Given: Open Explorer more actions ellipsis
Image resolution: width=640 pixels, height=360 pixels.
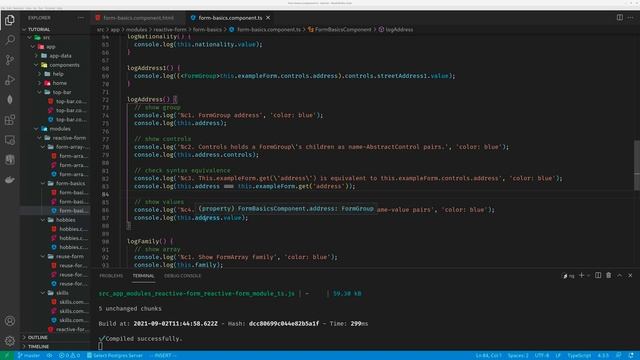Looking at the screenshot, I should (80, 18).
